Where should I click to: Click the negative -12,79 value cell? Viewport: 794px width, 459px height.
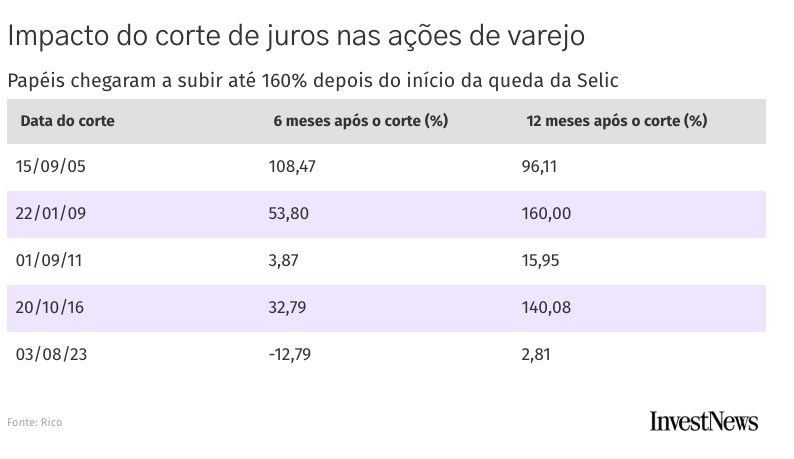[291, 354]
